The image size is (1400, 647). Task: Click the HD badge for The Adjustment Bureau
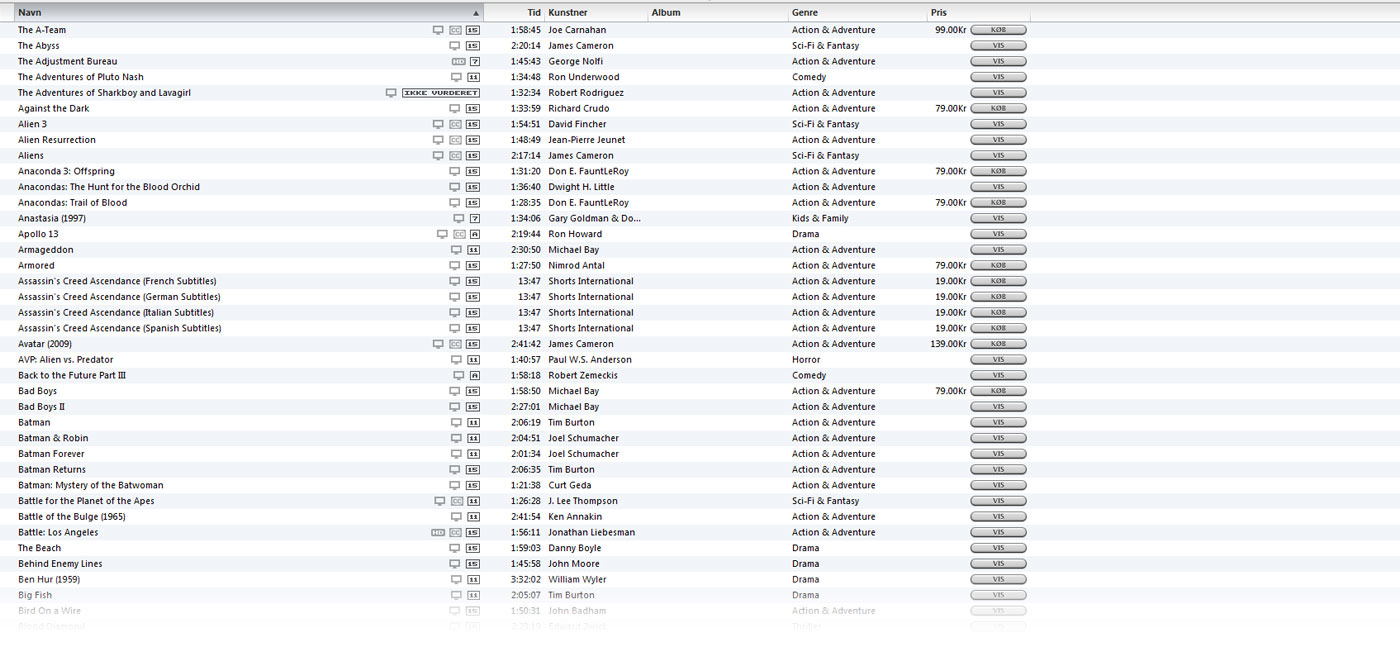tap(459, 62)
